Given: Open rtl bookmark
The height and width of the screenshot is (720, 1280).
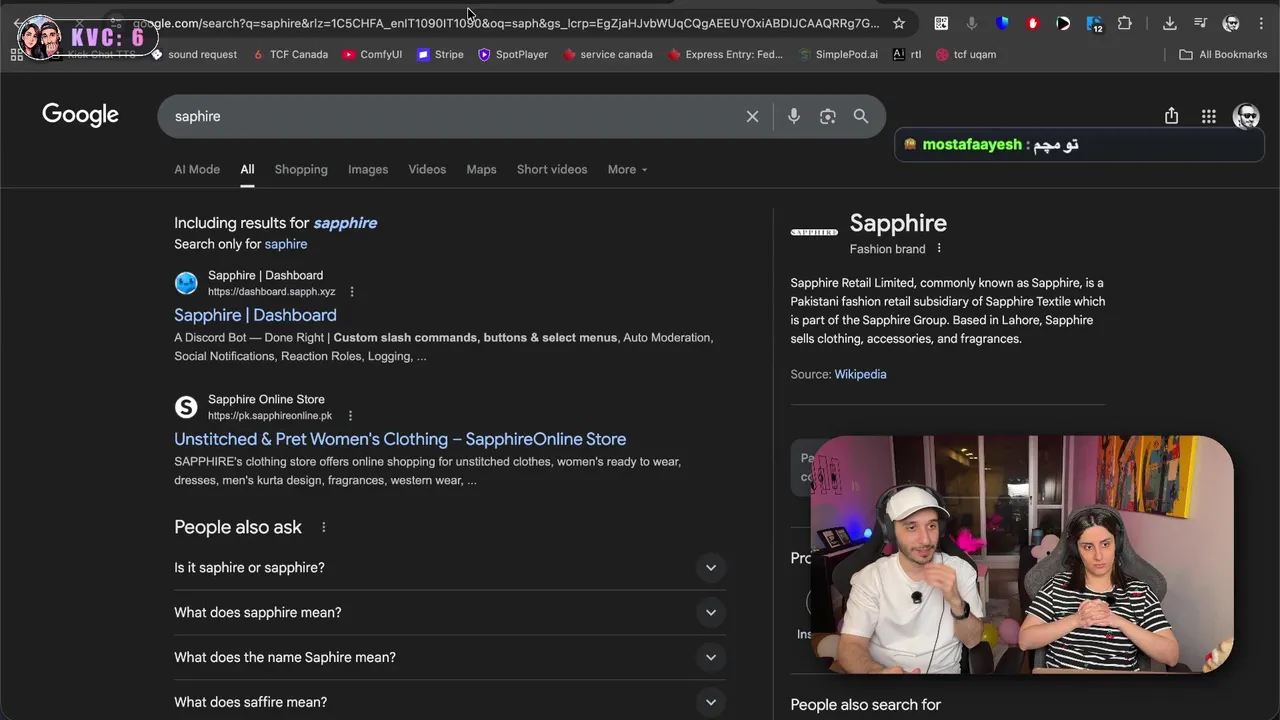Looking at the screenshot, I should pos(907,54).
